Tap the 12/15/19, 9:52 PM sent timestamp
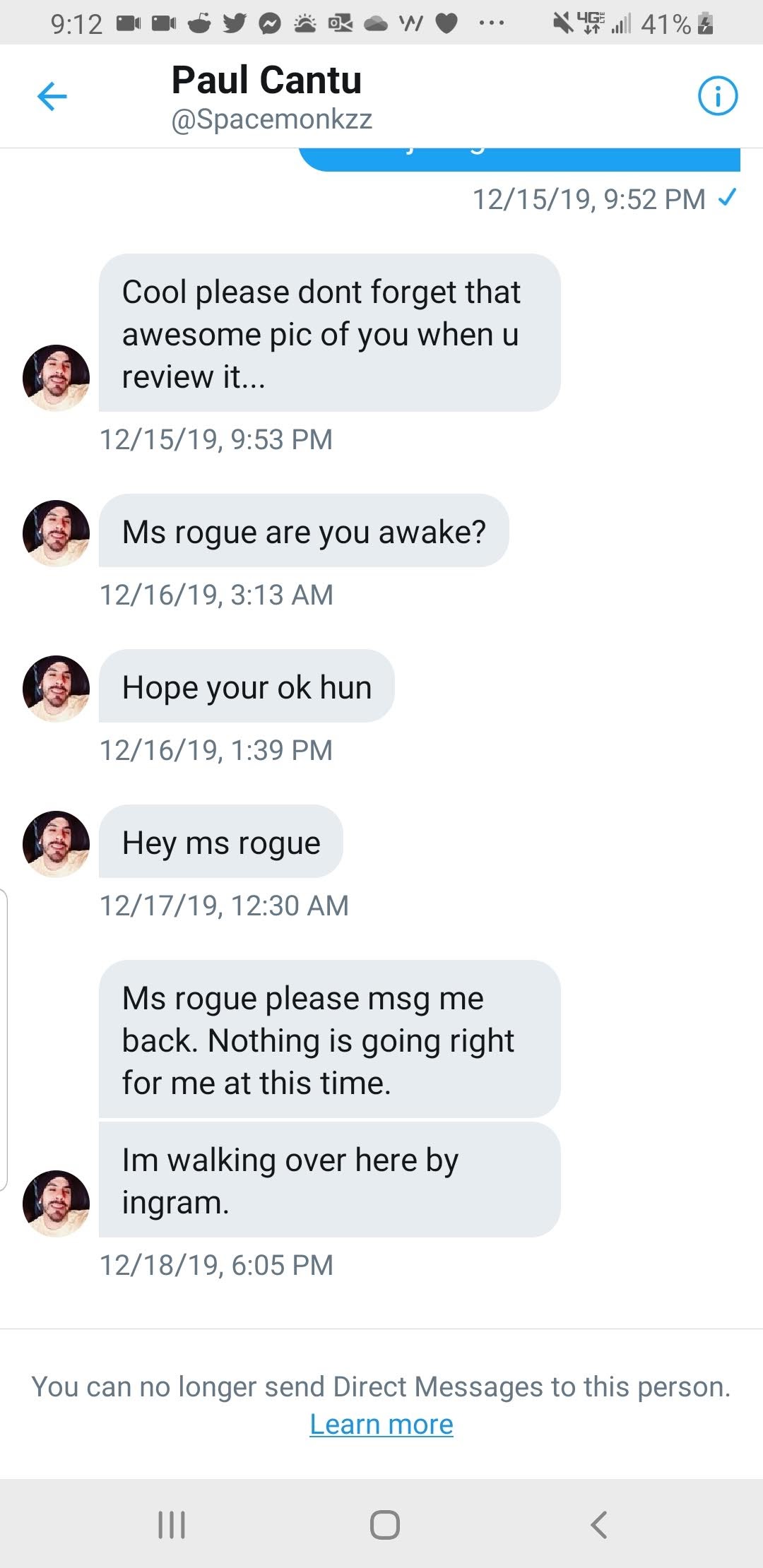Image resolution: width=763 pixels, height=1568 pixels. pos(588,199)
